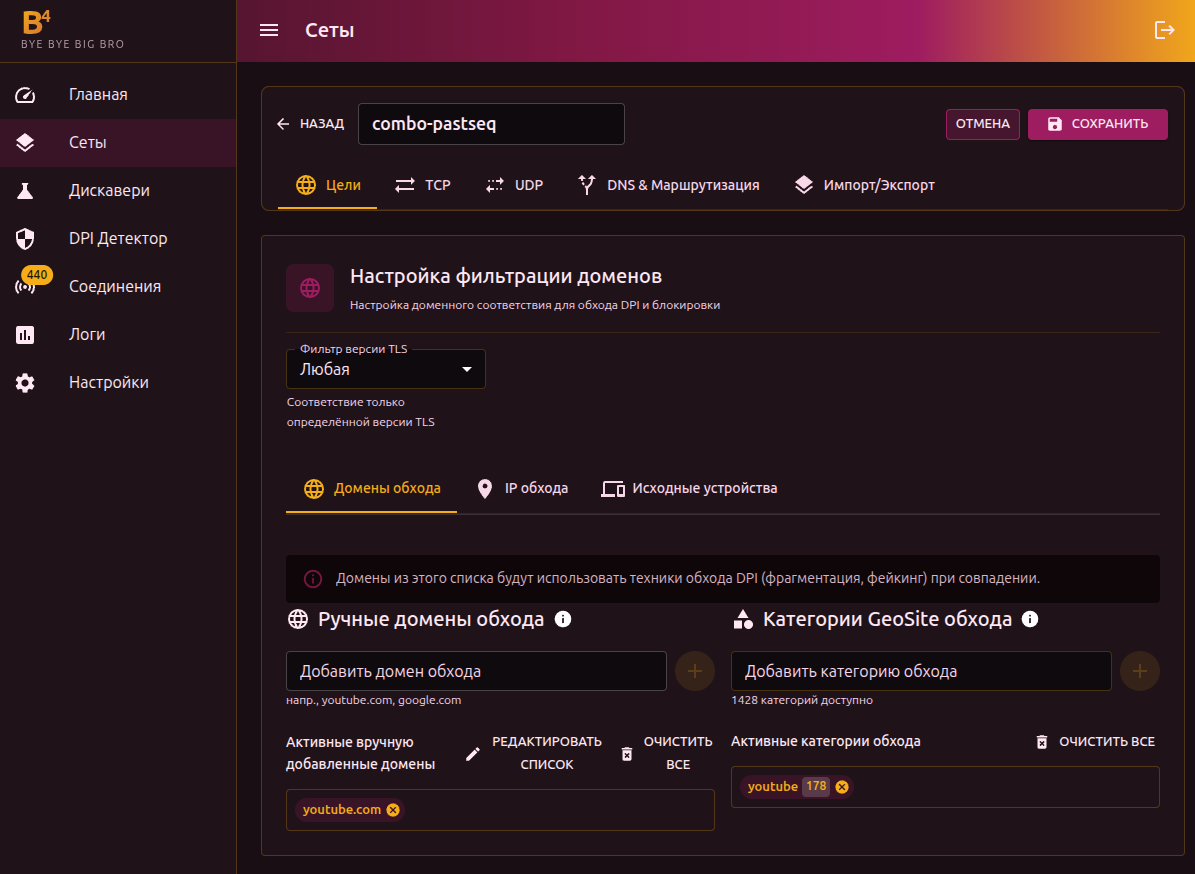Open the DNS & Маршрутизация tab
1195x874 pixels.
coord(669,185)
